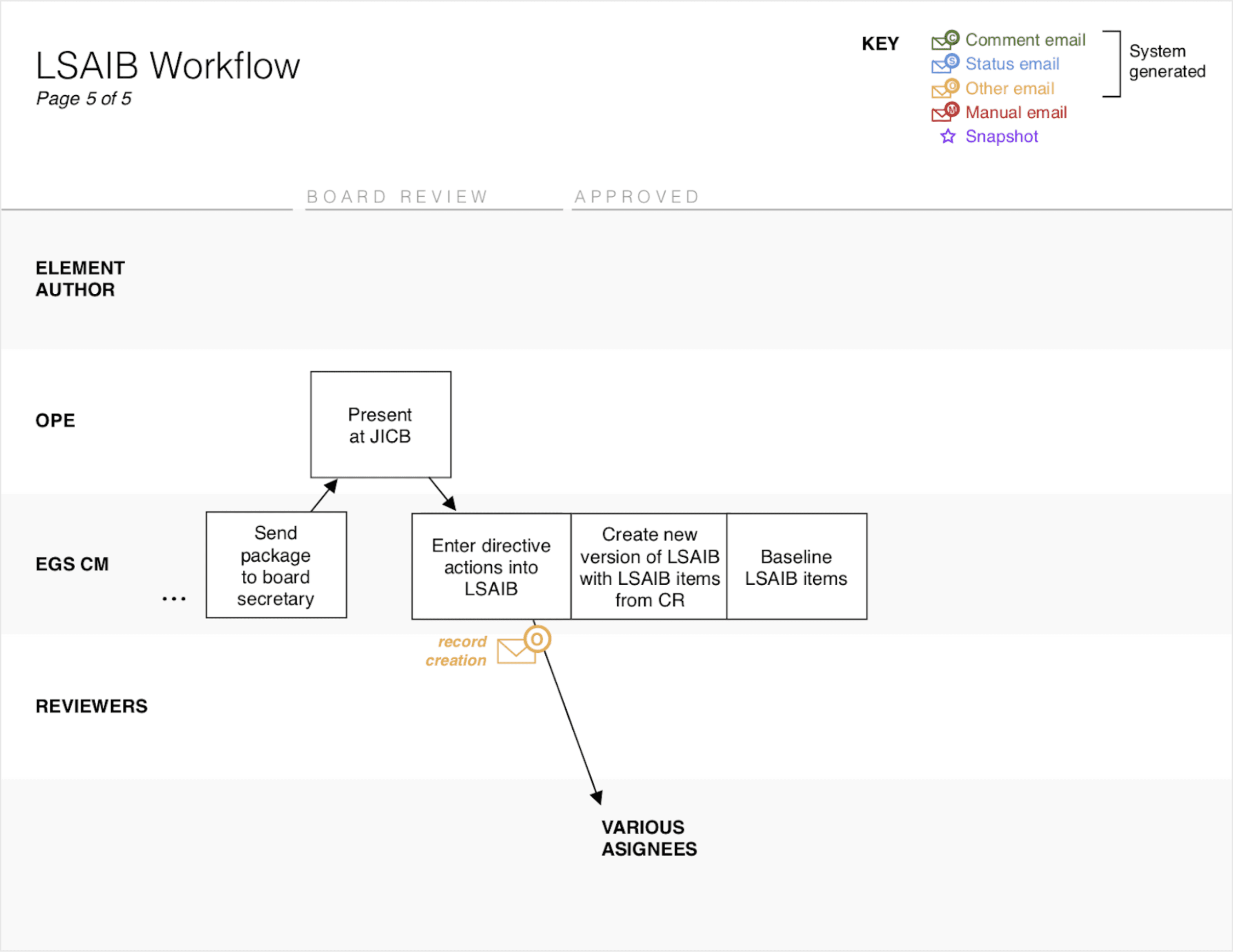Click the Baseline LSAIB items step

click(797, 566)
